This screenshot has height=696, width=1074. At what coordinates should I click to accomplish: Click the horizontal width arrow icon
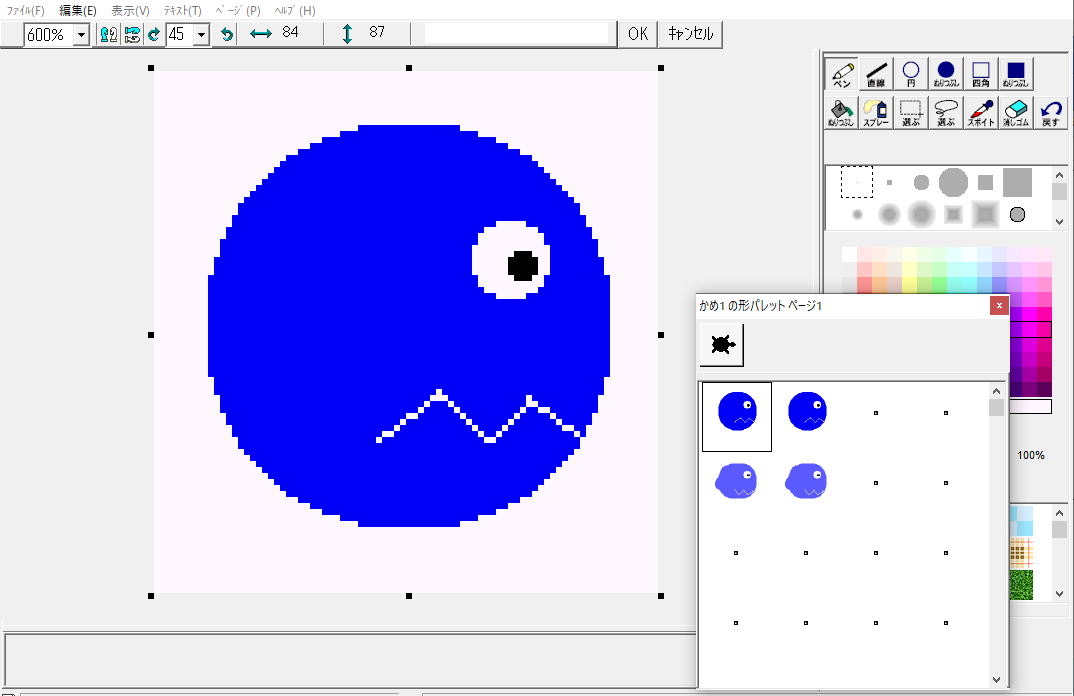(x=261, y=33)
